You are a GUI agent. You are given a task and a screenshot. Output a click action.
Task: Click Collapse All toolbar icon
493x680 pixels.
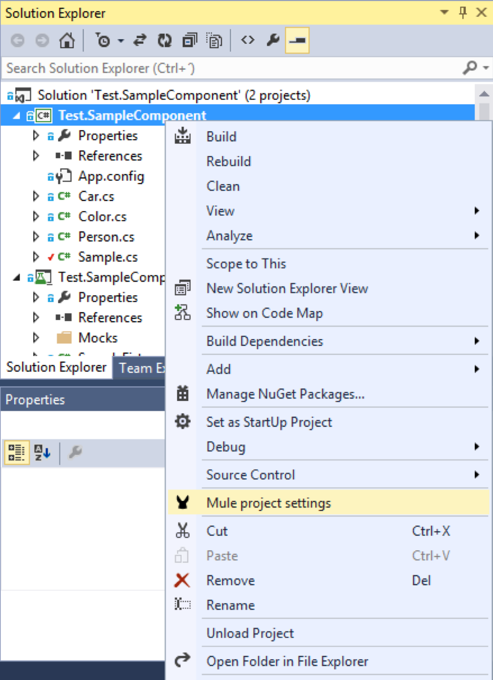[x=189, y=41]
